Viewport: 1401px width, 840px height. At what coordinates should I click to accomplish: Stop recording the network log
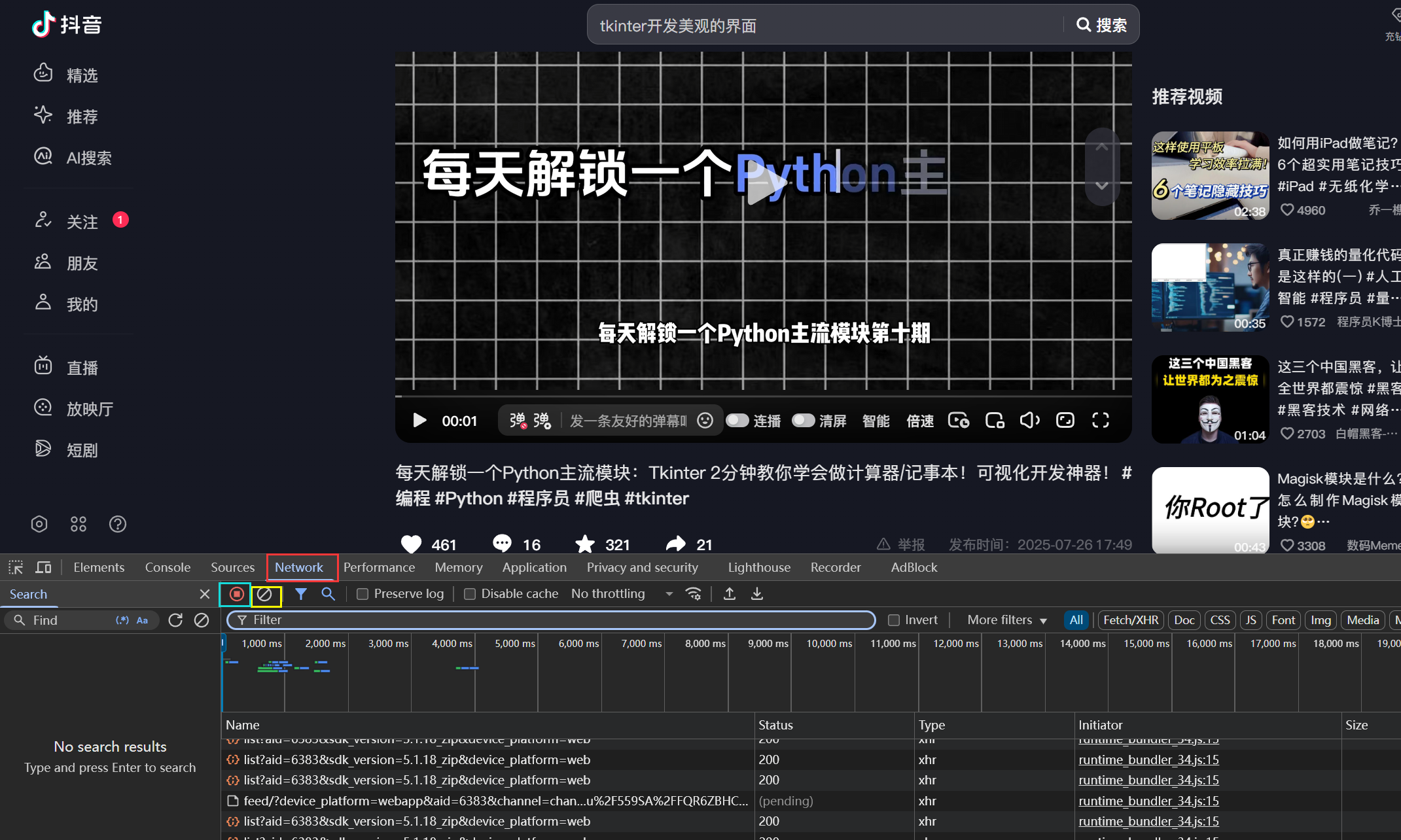[237, 594]
